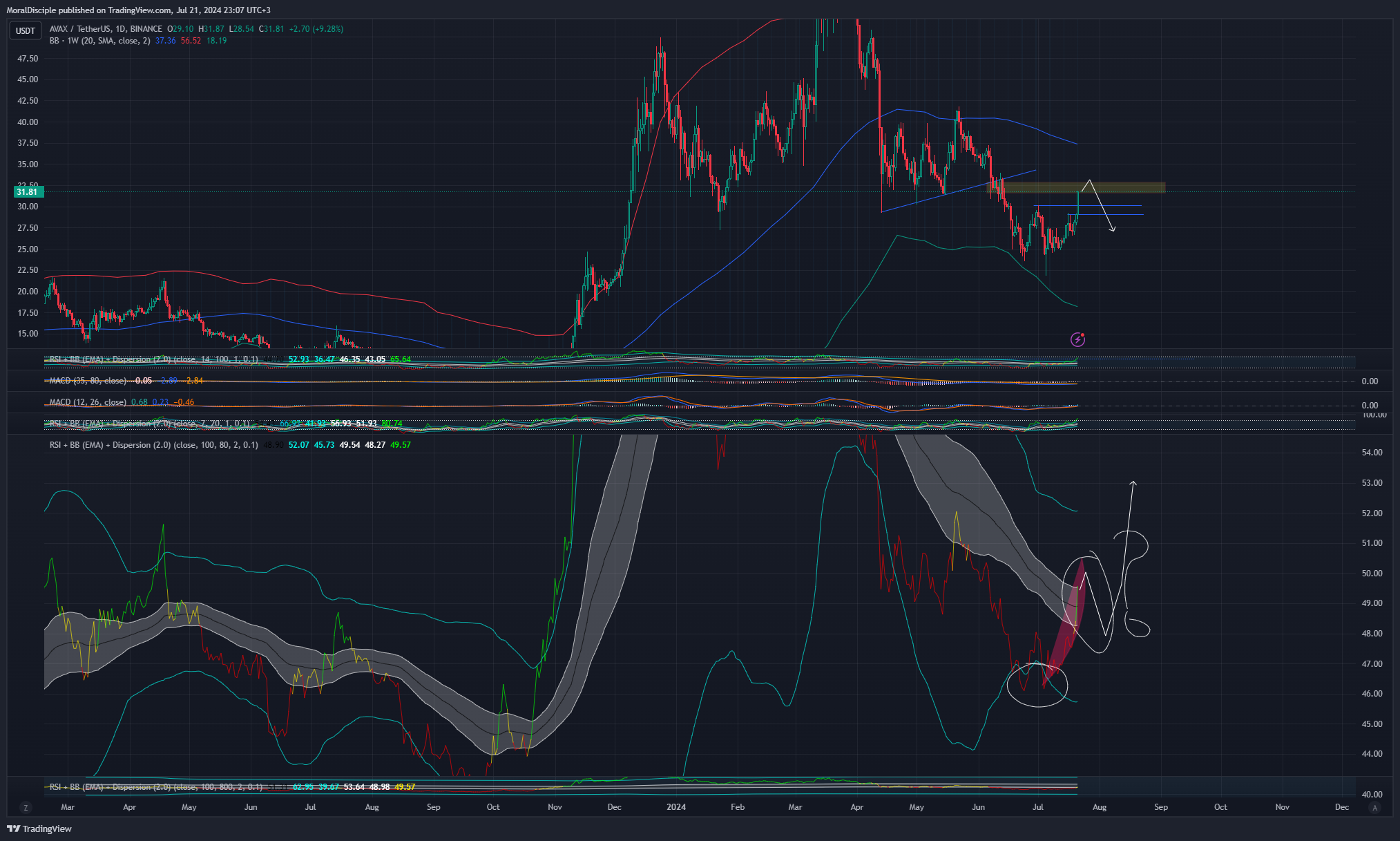Click the 52.07 value in RSI 100,80 legend
The height and width of the screenshot is (841, 1400).
298,445
